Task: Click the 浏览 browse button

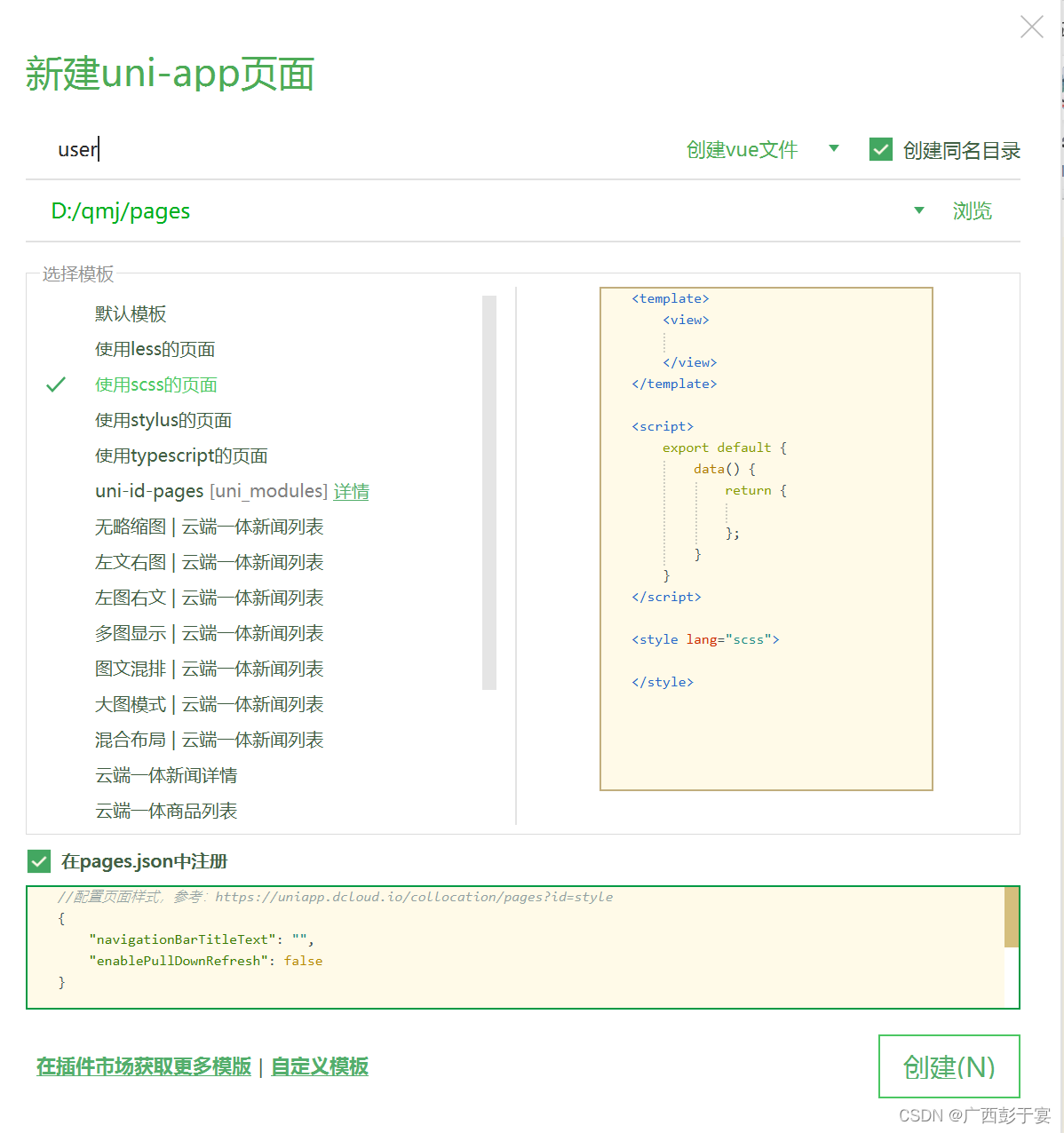Action: pyautogui.click(x=972, y=210)
